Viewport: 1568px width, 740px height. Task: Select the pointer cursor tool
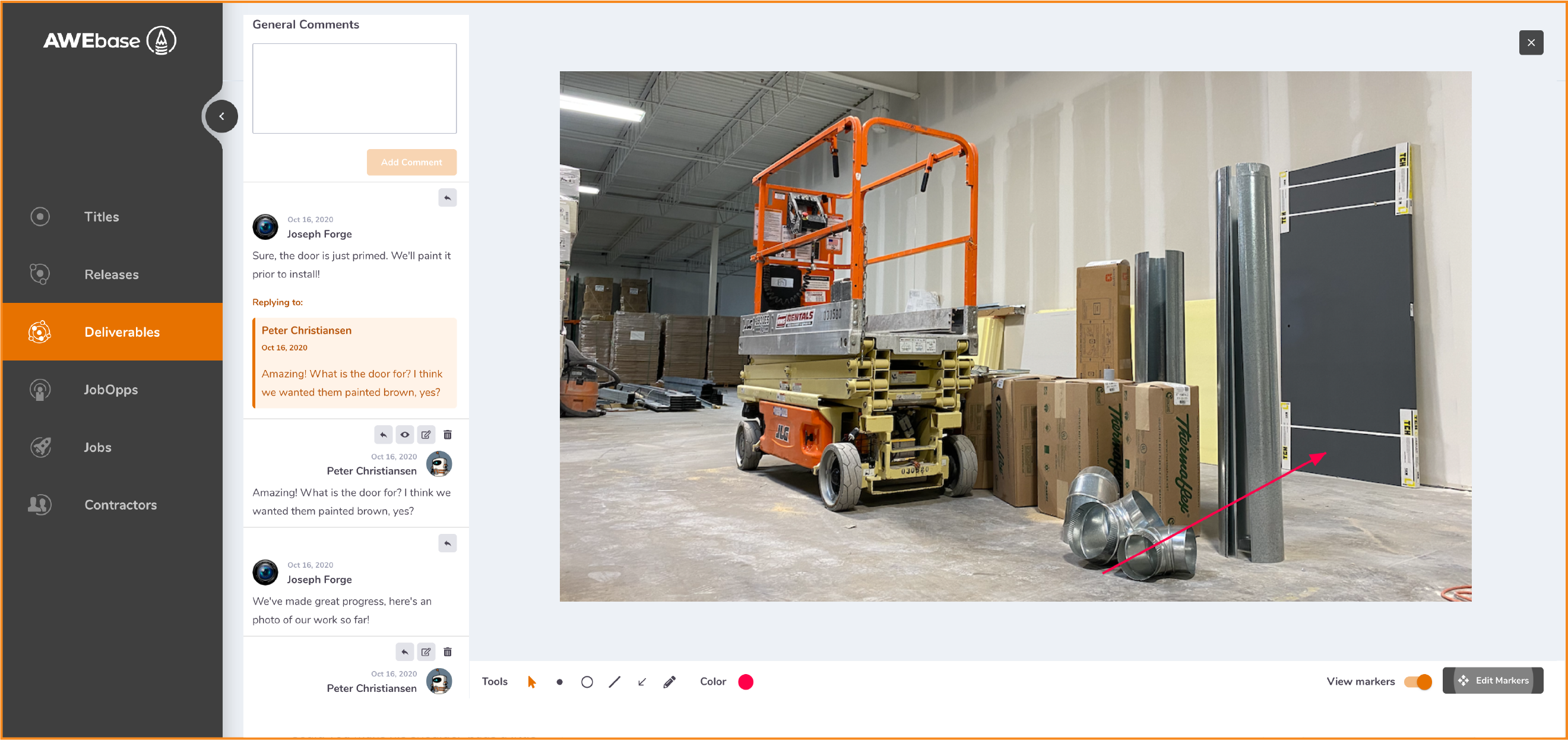[x=531, y=682]
